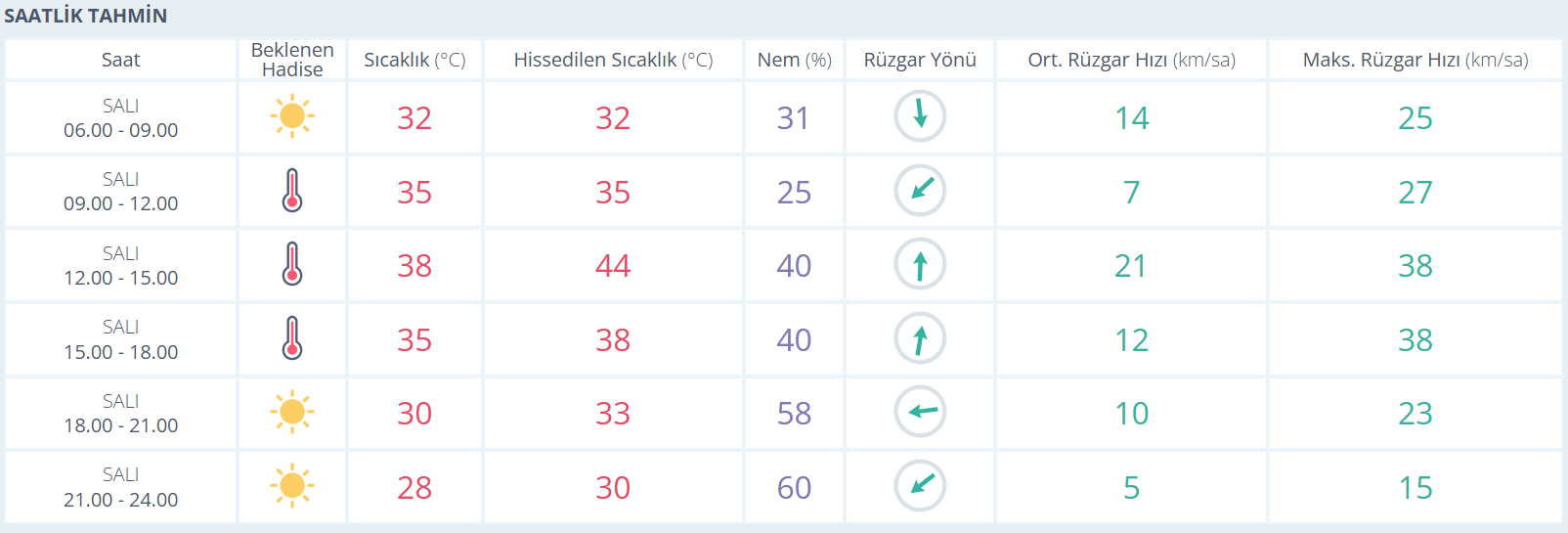Click wind direction arrow for 09.00 - 12.00

tap(920, 191)
